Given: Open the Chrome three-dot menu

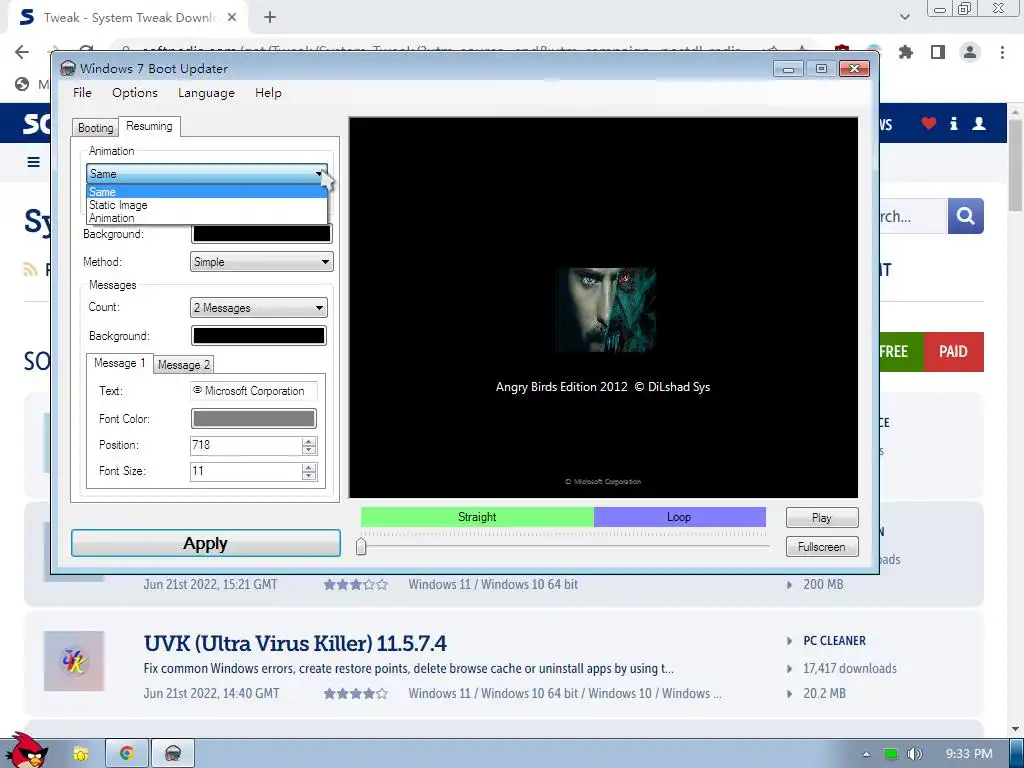Looking at the screenshot, I should click(x=1002, y=52).
